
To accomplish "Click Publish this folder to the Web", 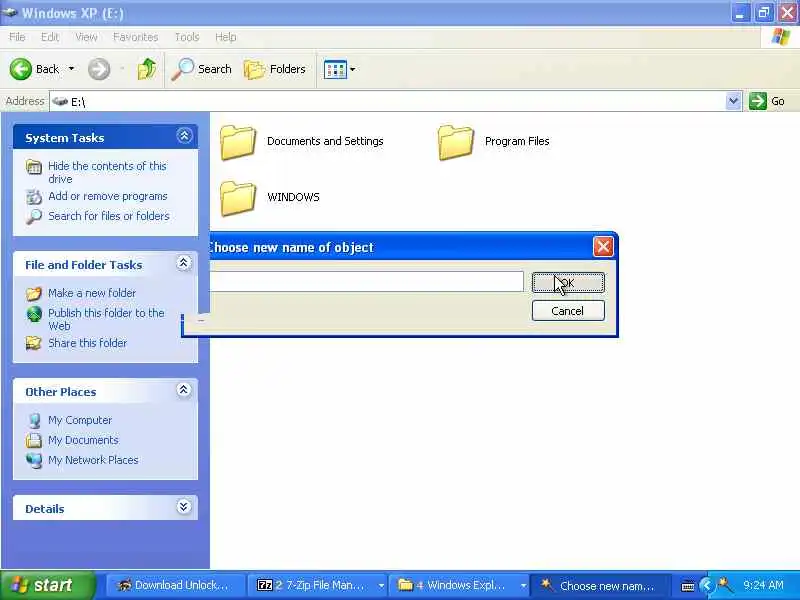I will point(106,319).
